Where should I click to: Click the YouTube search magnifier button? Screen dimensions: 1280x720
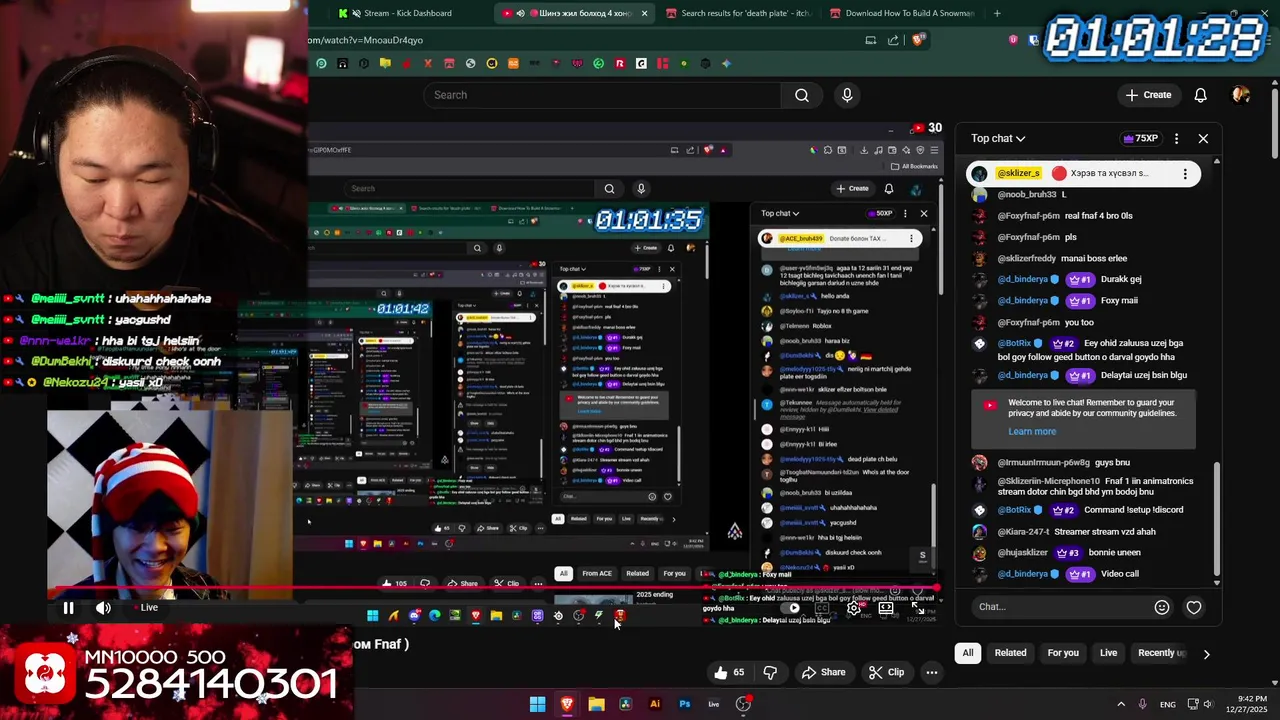[x=802, y=95]
